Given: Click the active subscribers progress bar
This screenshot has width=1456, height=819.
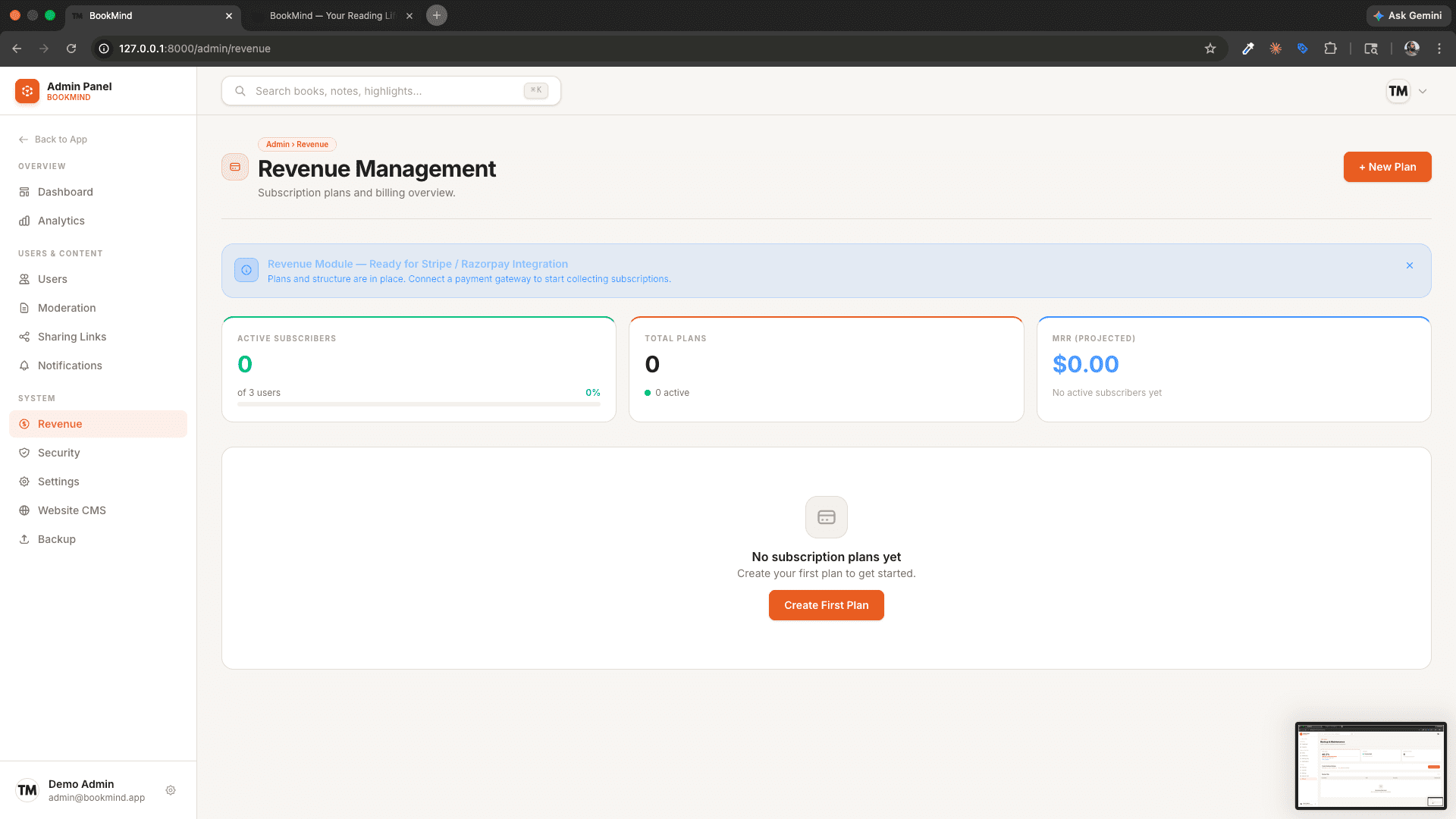Looking at the screenshot, I should point(419,404).
